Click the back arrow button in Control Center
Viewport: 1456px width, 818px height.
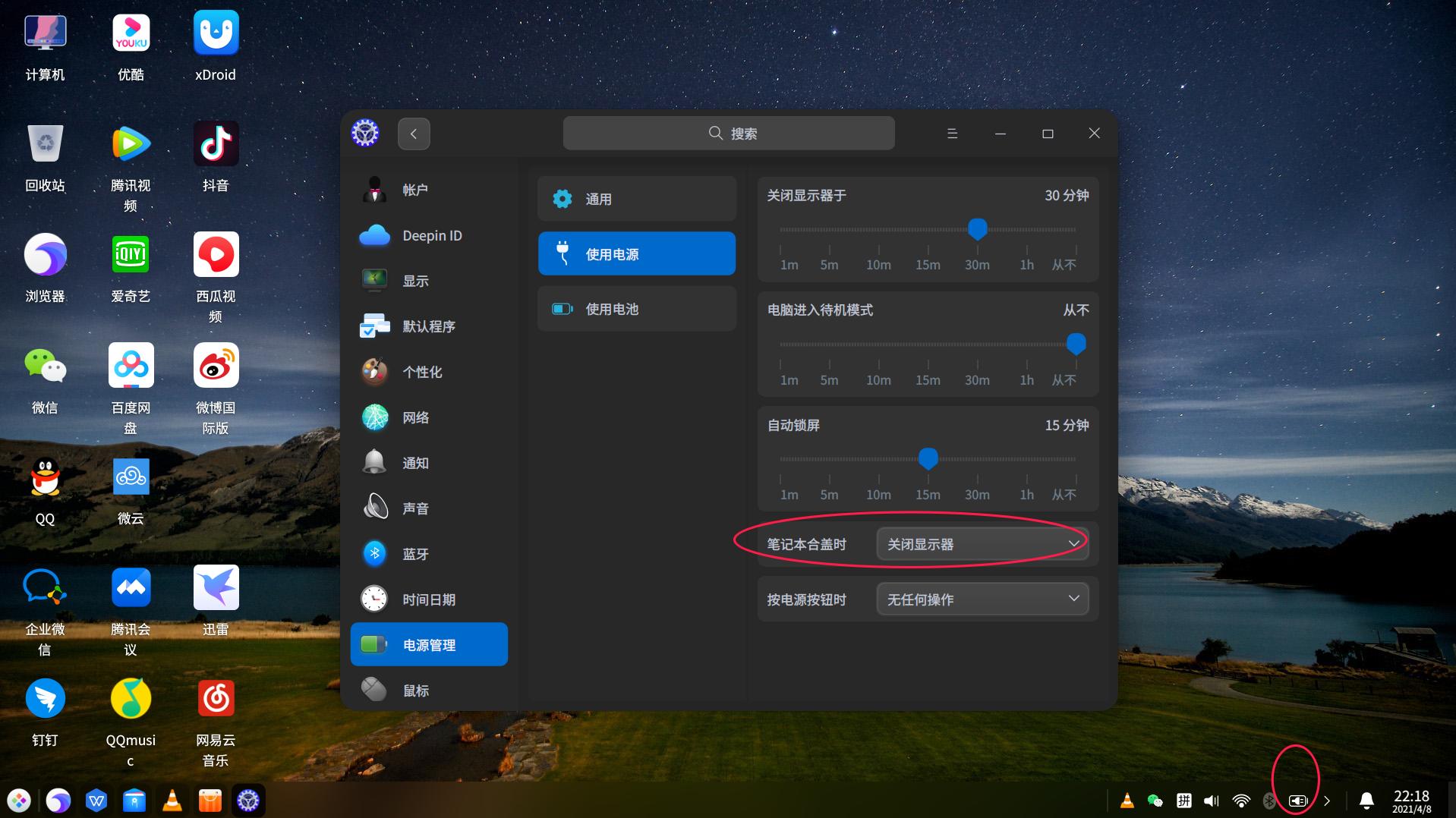coord(414,134)
